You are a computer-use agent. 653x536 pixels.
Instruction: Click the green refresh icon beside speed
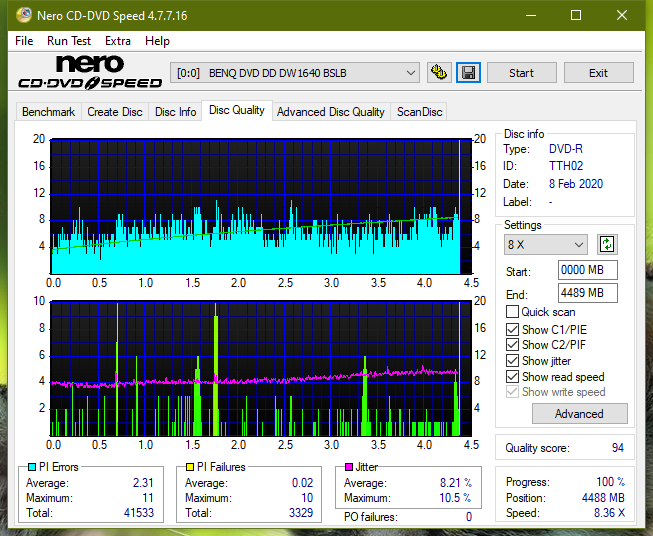(x=607, y=244)
